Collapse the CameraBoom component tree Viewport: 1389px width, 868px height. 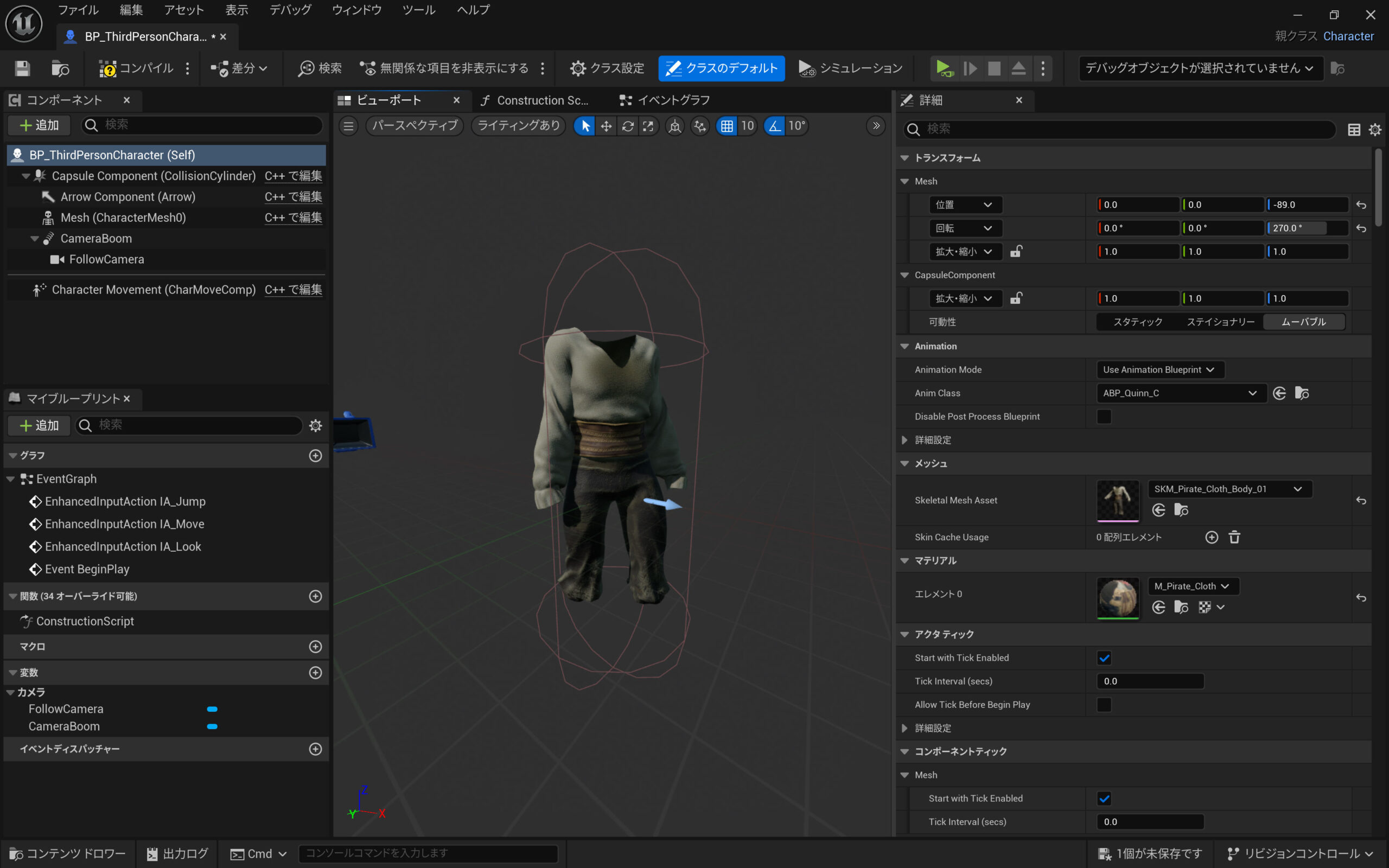click(34, 238)
